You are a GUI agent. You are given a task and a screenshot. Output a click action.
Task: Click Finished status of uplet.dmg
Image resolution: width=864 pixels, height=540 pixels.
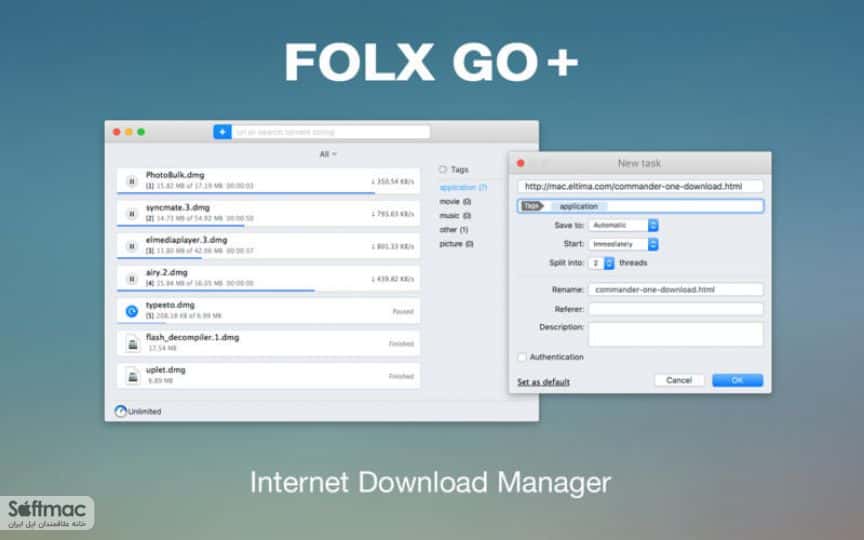pyautogui.click(x=401, y=376)
